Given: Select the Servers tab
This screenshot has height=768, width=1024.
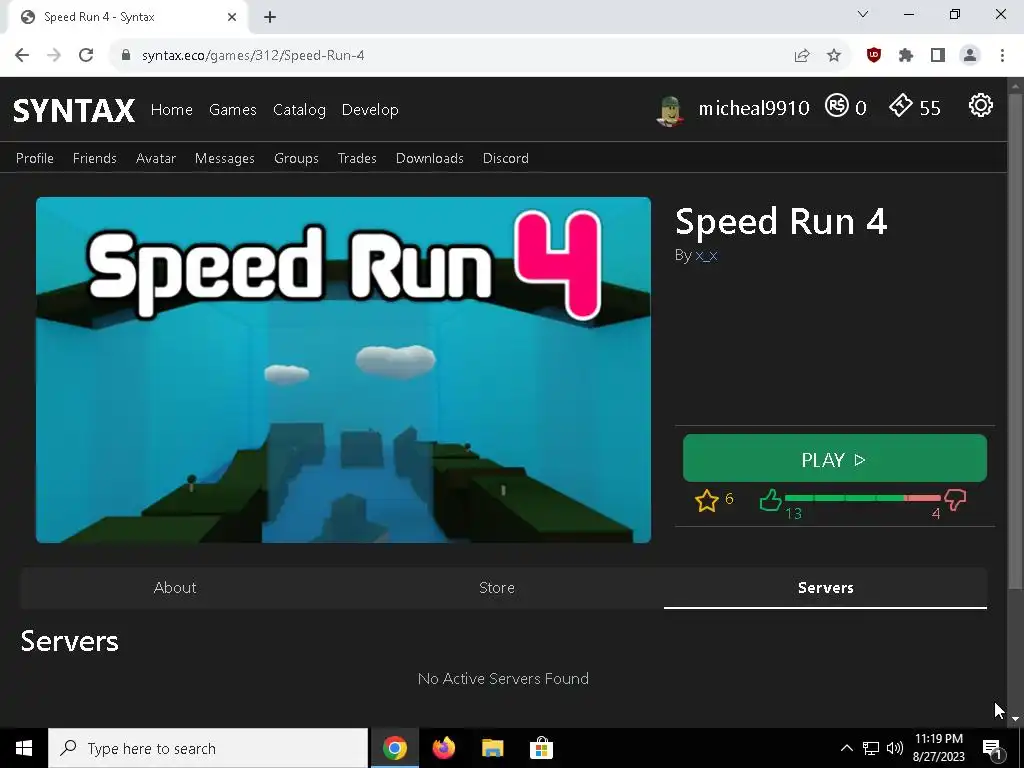Looking at the screenshot, I should 825,588.
